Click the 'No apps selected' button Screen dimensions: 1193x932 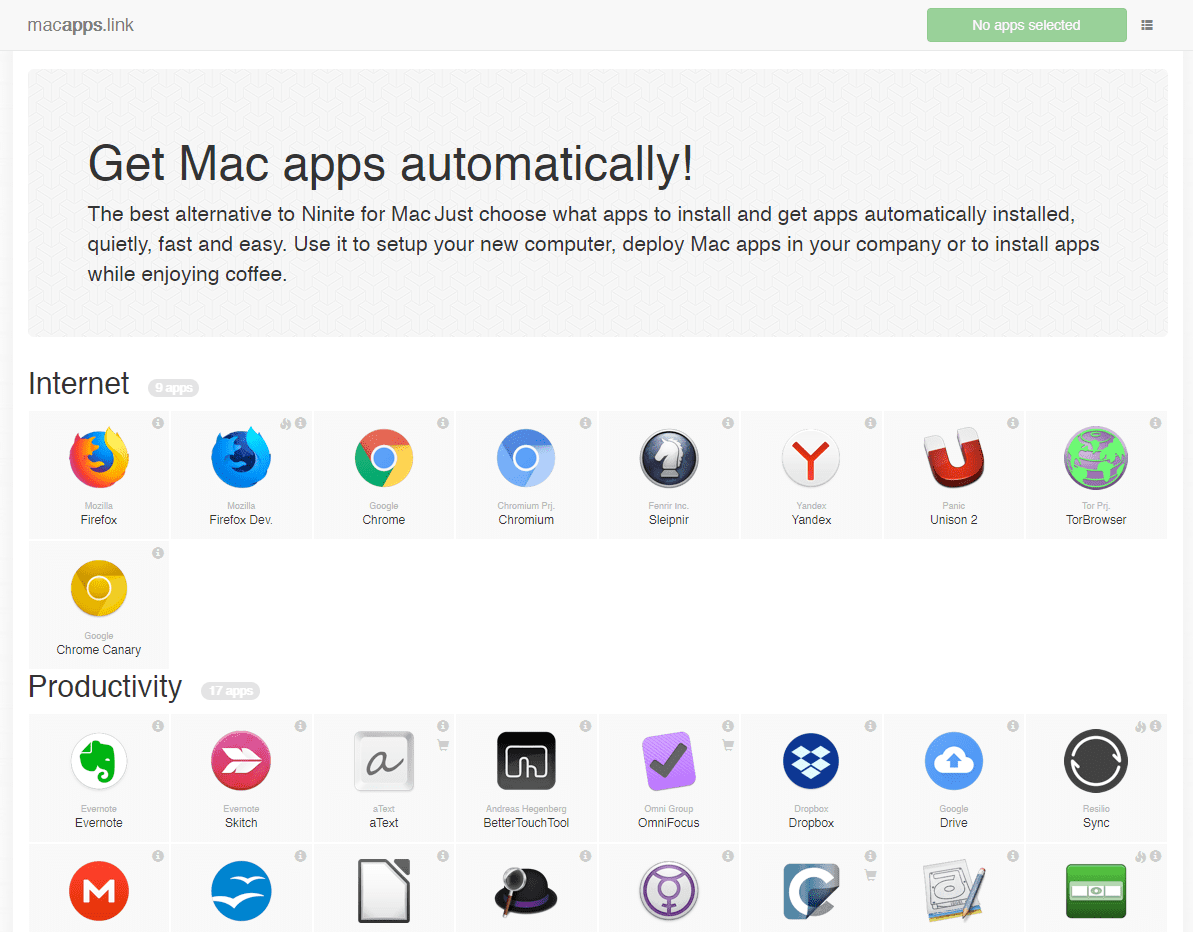coord(1026,25)
